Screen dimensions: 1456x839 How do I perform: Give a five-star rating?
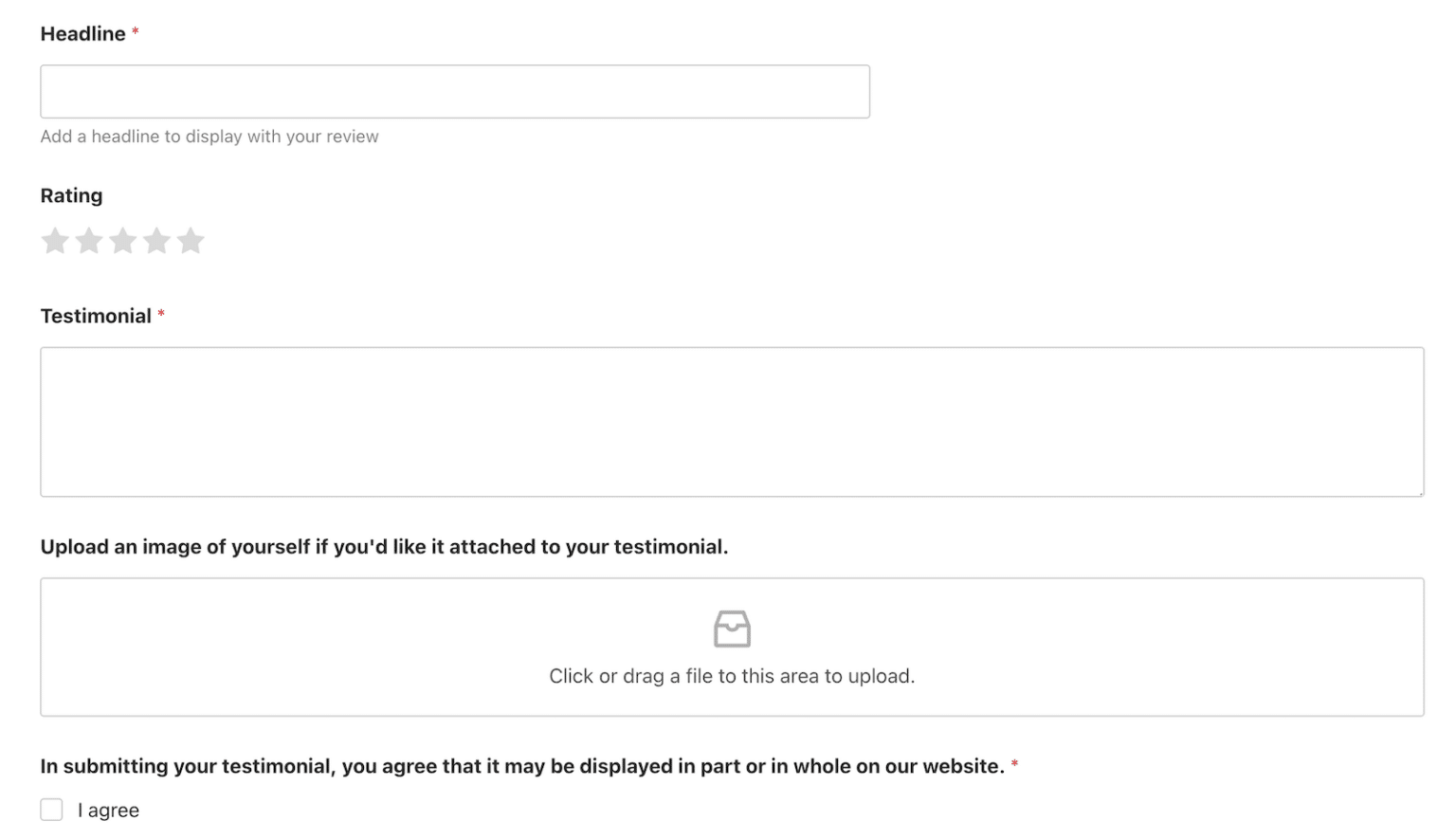[191, 241]
